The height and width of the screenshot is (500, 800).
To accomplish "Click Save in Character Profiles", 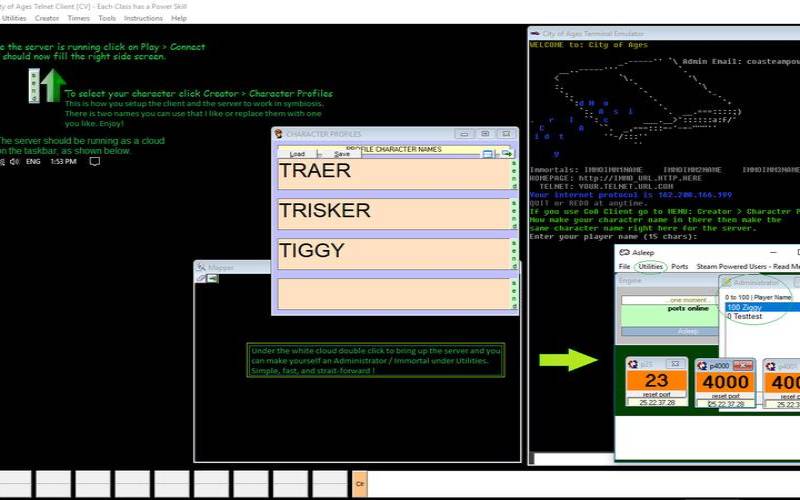I will [x=342, y=154].
